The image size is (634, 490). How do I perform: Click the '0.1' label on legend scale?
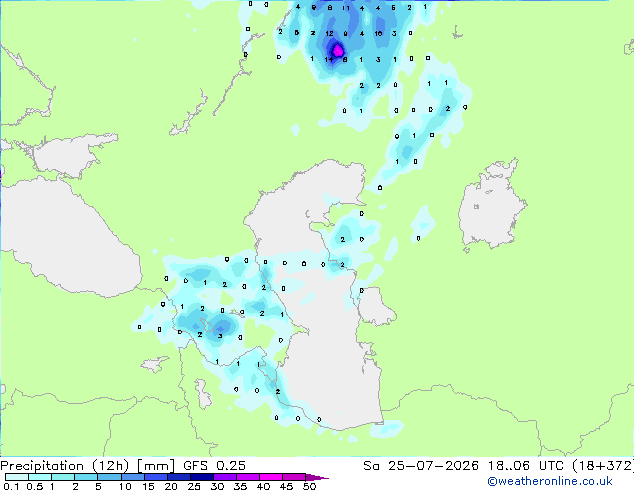[x=11, y=486]
